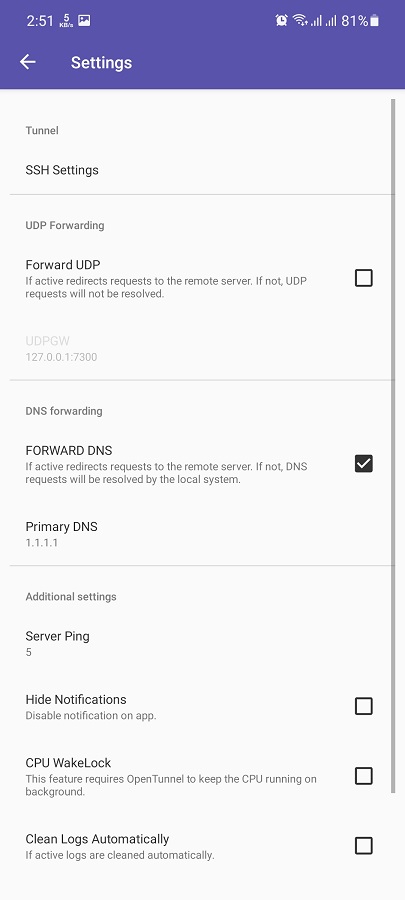Viewport: 405px width, 900px height.
Task: Uncheck the FORWARD DNS checkbox
Action: 364,463
